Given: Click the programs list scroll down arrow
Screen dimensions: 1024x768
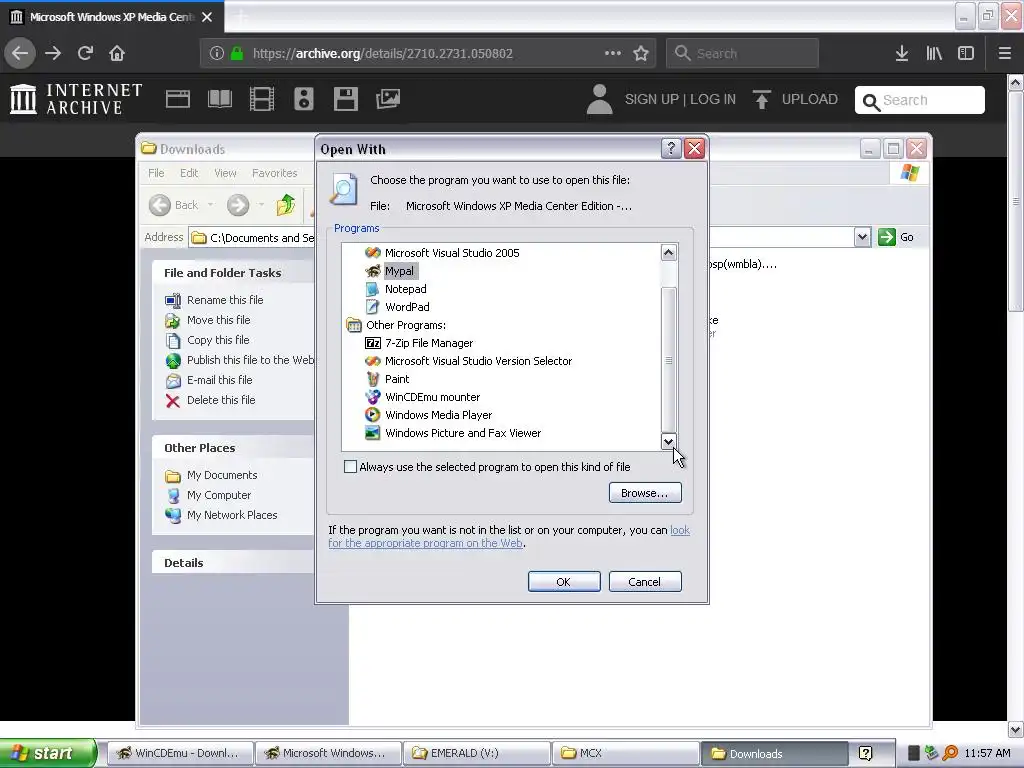Looking at the screenshot, I should coord(668,441).
